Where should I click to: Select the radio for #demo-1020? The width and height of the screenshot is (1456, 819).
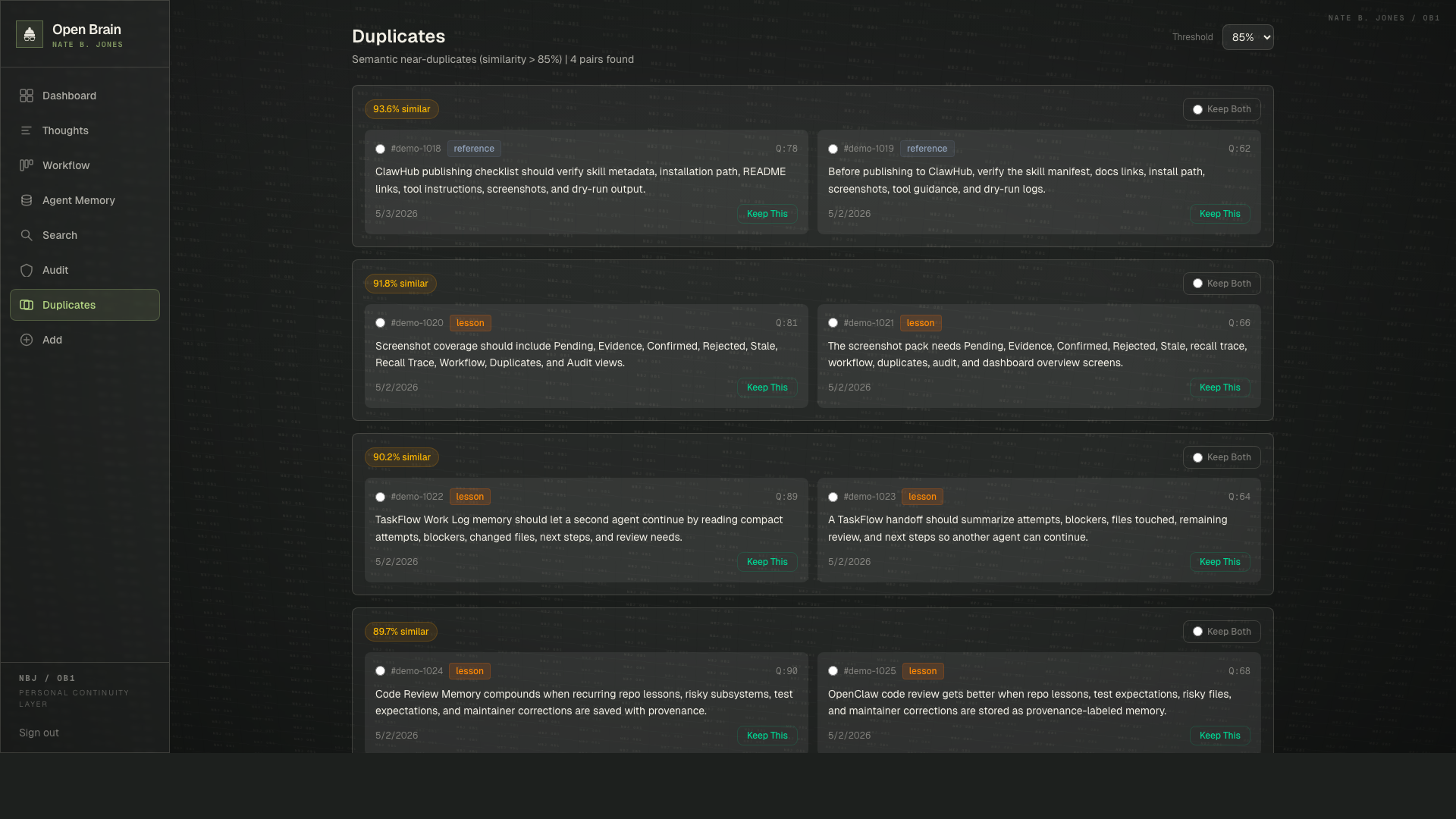380,323
